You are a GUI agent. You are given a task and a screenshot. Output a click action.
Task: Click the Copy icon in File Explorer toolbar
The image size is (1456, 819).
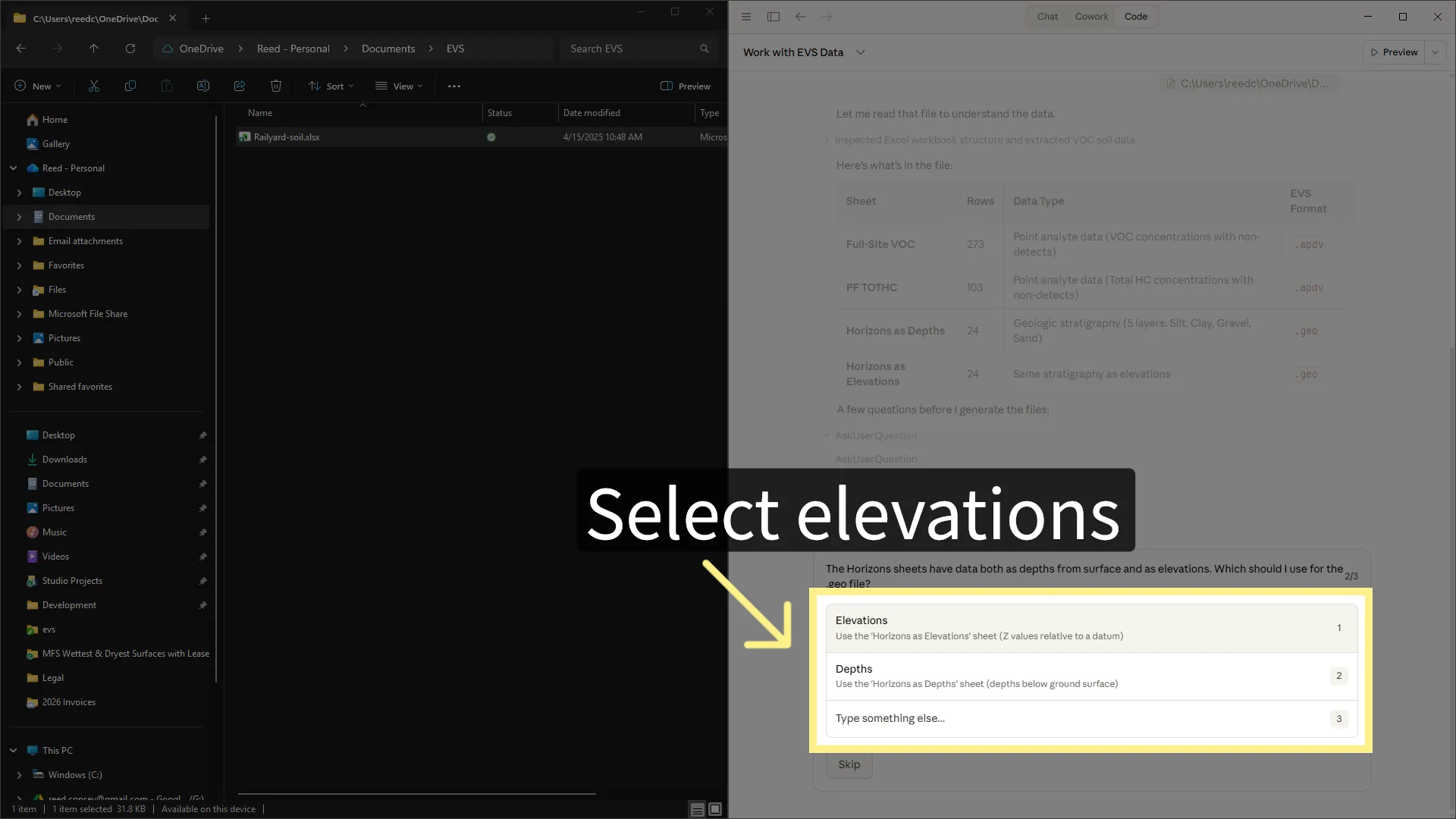(x=130, y=86)
